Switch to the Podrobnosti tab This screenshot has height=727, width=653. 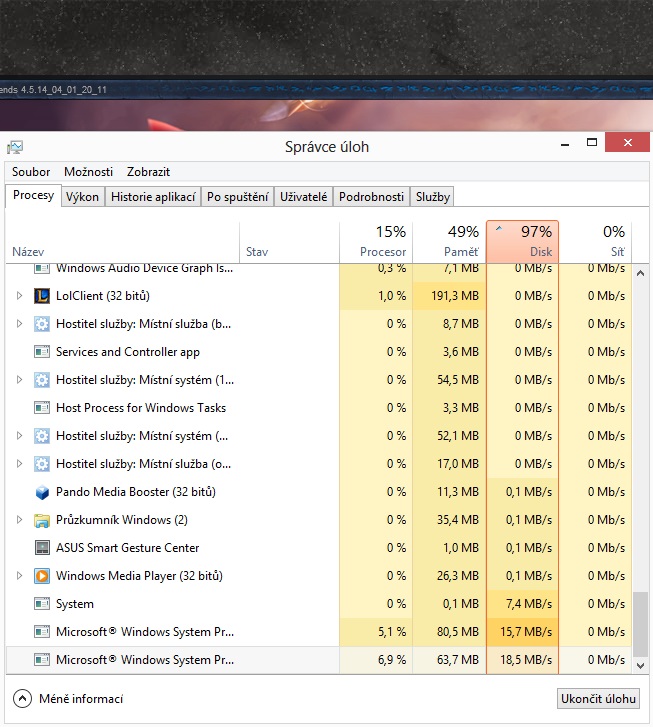point(371,197)
